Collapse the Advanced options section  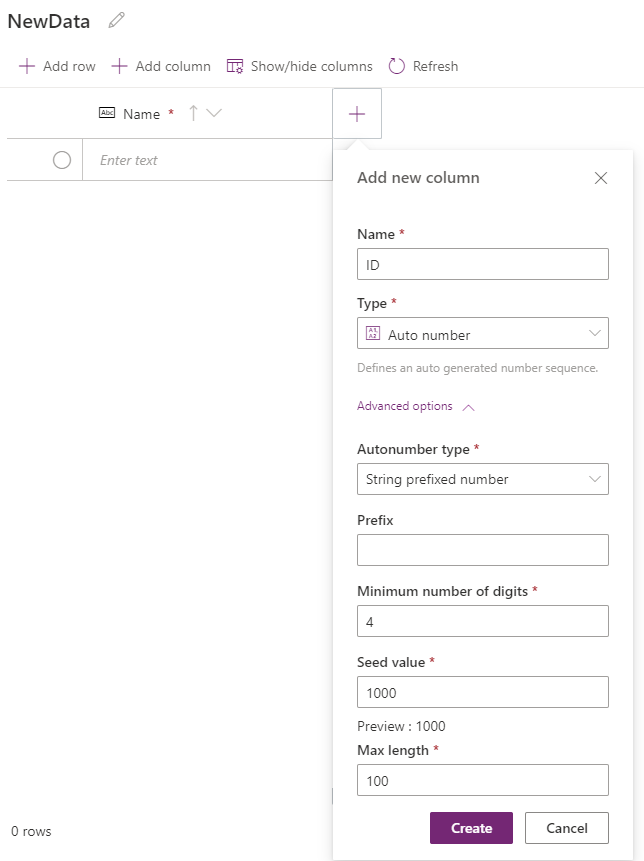[x=415, y=406]
